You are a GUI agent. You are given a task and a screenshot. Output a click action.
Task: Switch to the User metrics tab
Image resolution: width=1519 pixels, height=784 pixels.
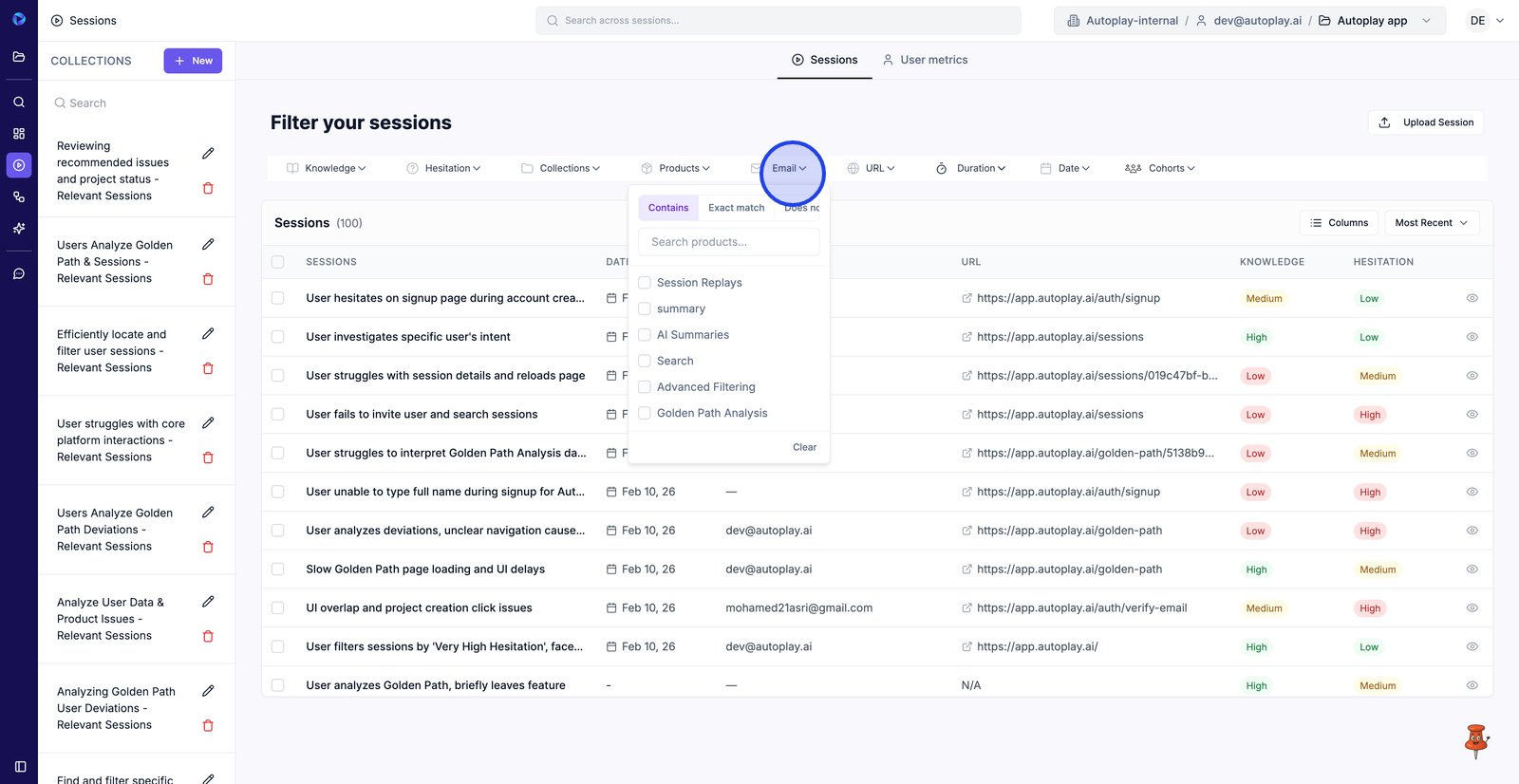(x=925, y=60)
